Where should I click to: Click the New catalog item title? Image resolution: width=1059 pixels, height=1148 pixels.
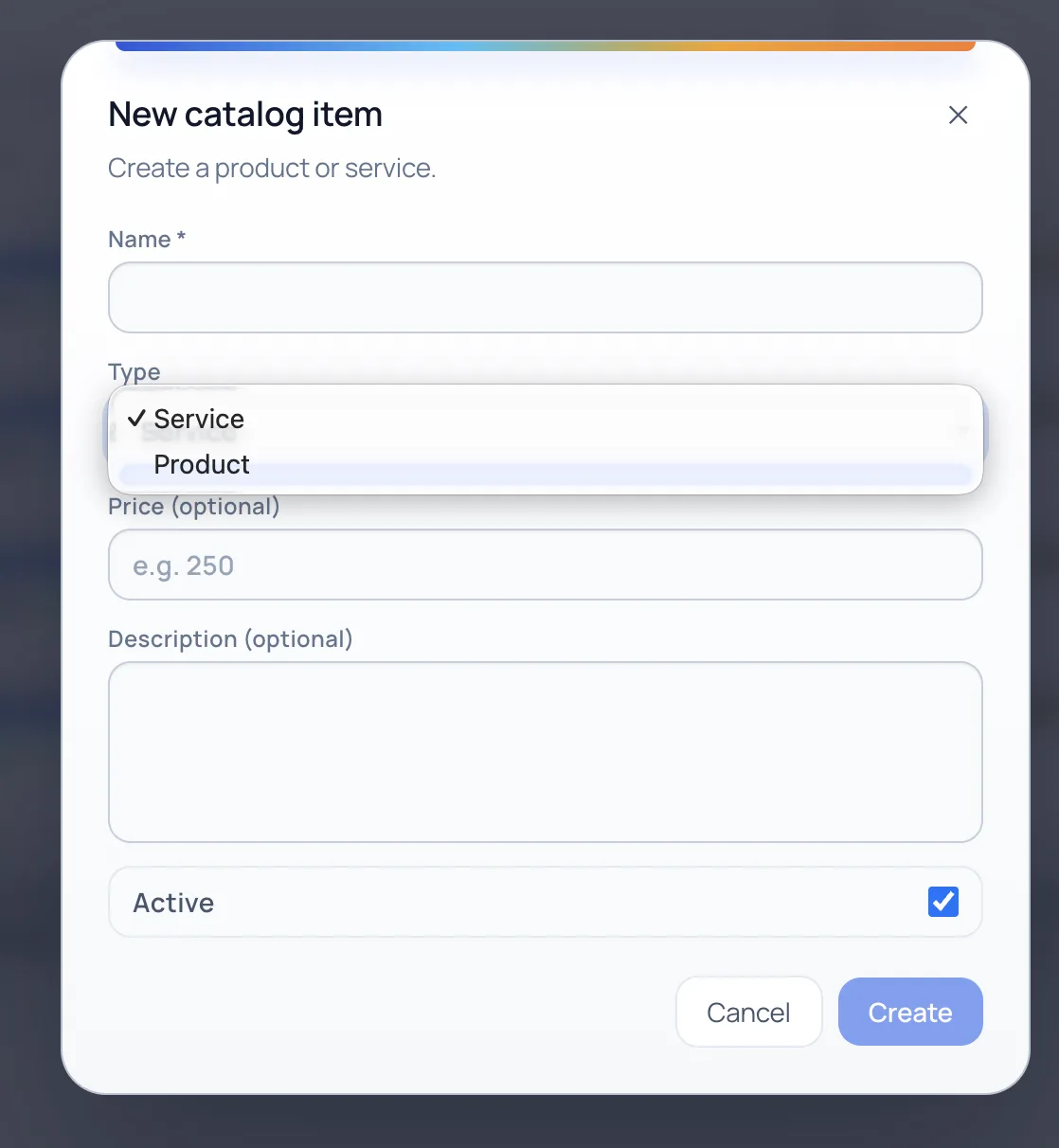(x=244, y=114)
